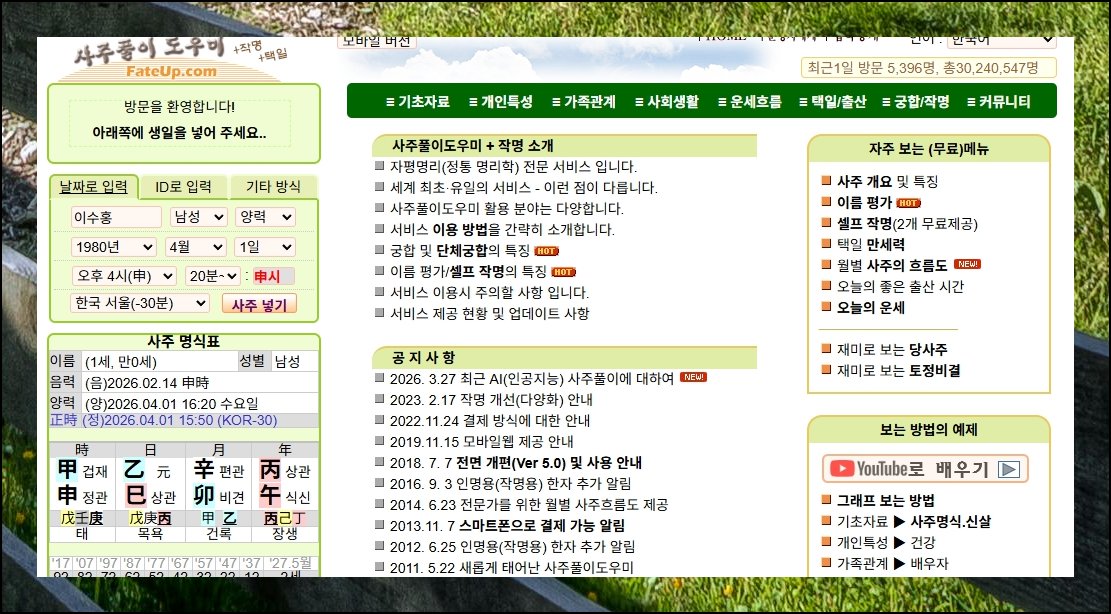Open 재미로 보는 토정비결 link
This screenshot has height=614, width=1111.
[x=898, y=370]
